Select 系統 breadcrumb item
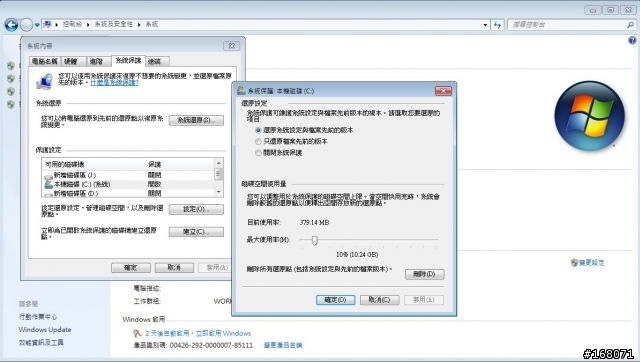Screen dimensions: 640x362 tap(151, 24)
